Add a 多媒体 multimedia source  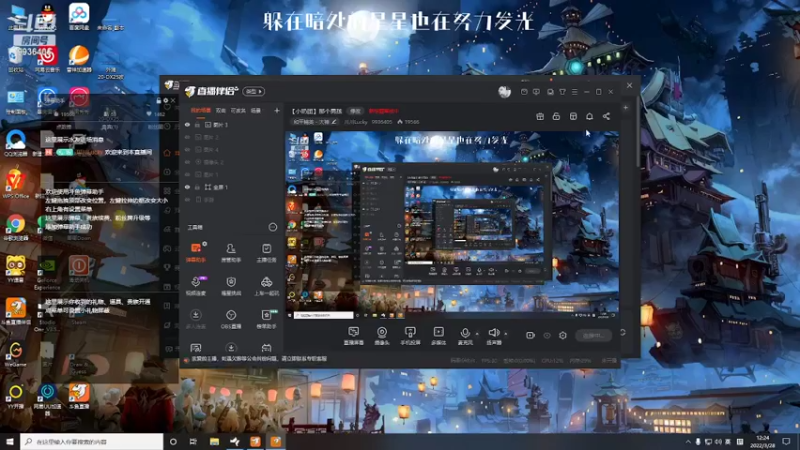438,336
